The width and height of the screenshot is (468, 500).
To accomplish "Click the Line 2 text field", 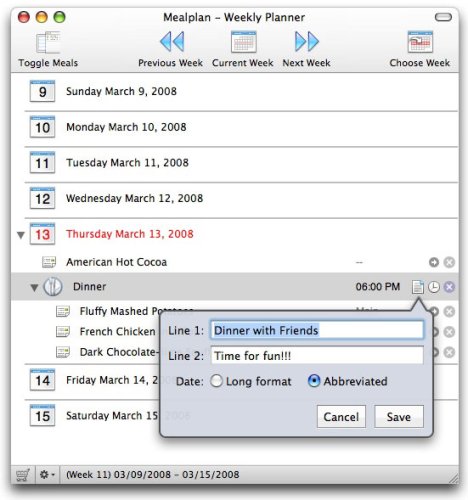I will (x=317, y=356).
